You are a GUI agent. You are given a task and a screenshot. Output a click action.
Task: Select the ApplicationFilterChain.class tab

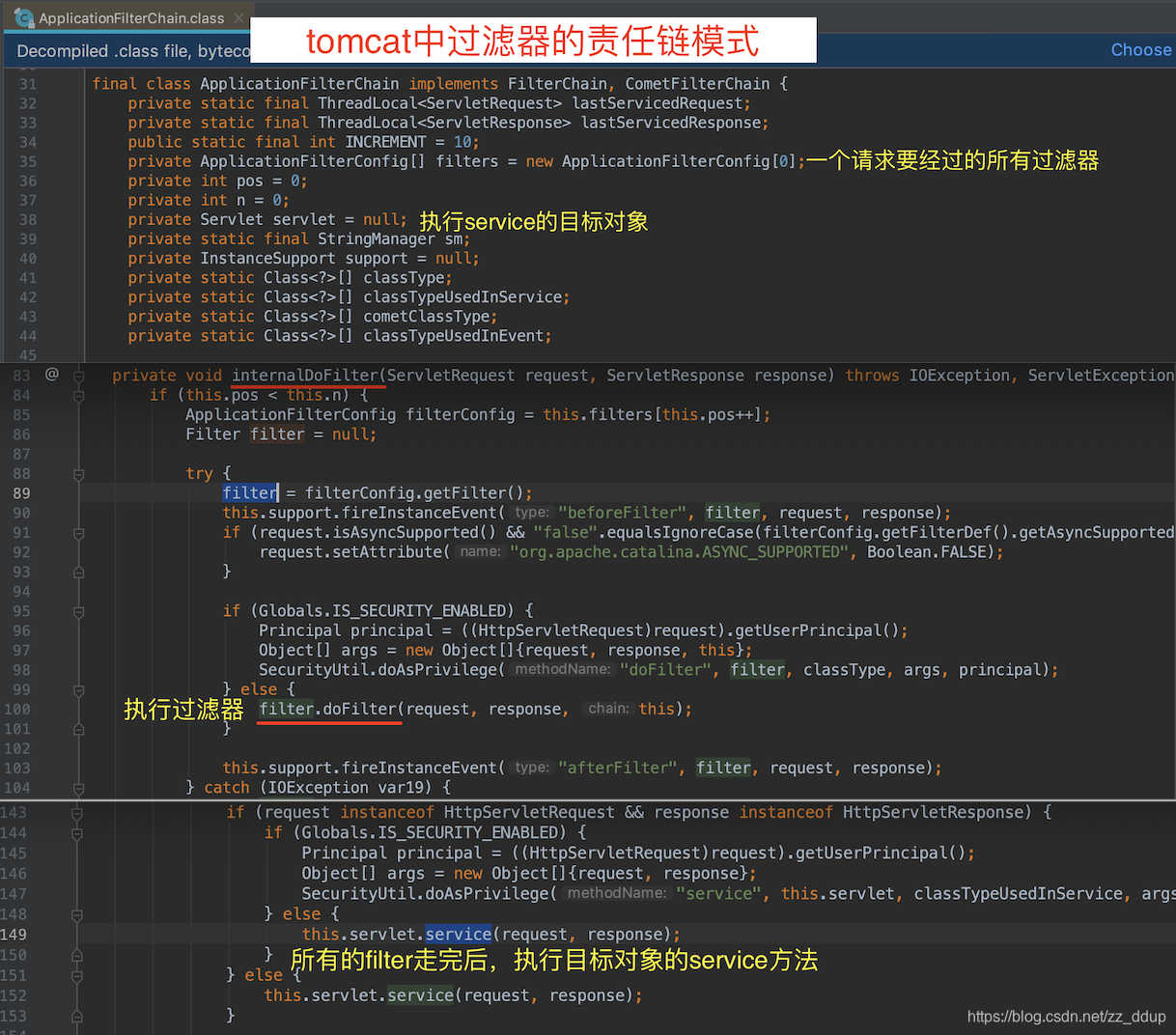click(x=129, y=17)
